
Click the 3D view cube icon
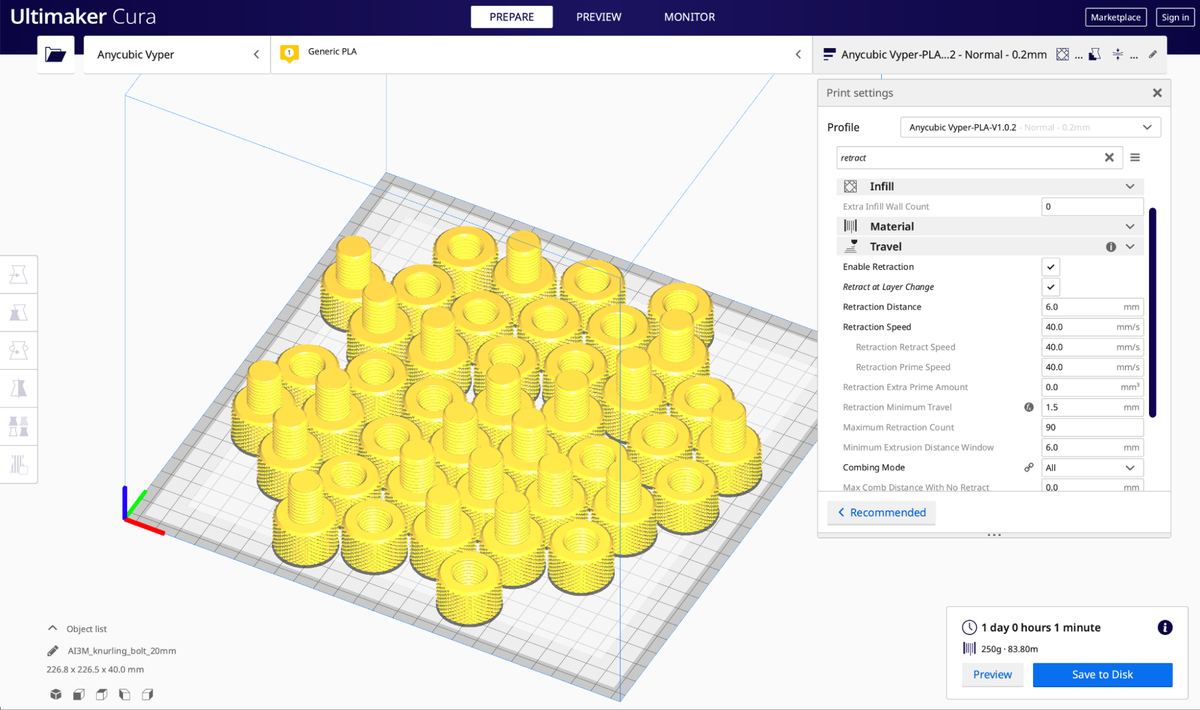click(x=56, y=694)
